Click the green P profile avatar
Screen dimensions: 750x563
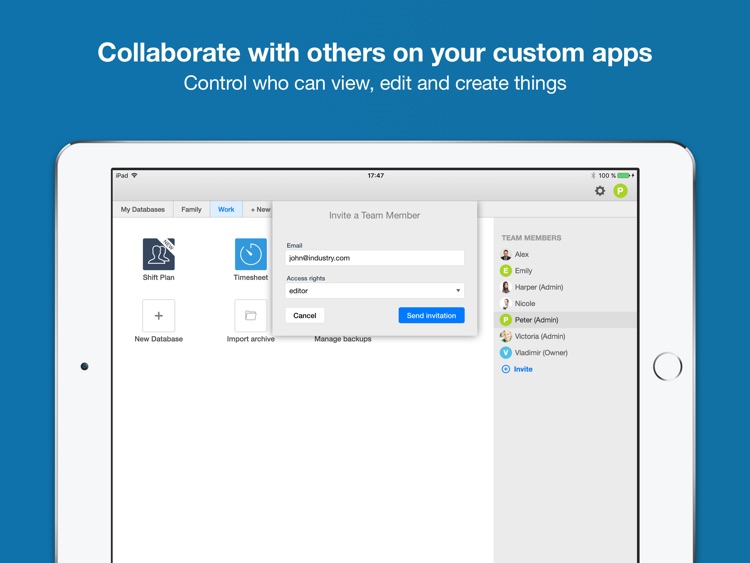point(620,191)
